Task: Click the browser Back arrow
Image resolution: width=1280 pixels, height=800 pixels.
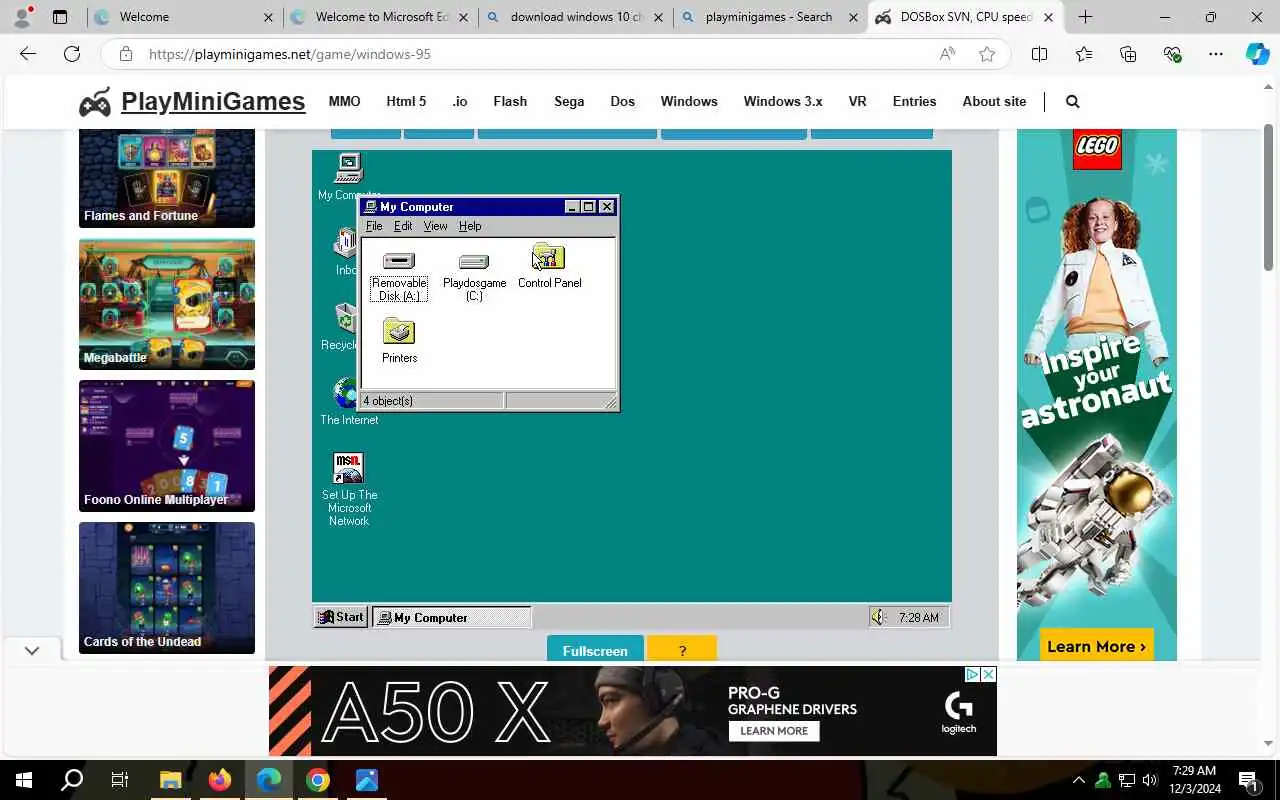Action: [28, 54]
